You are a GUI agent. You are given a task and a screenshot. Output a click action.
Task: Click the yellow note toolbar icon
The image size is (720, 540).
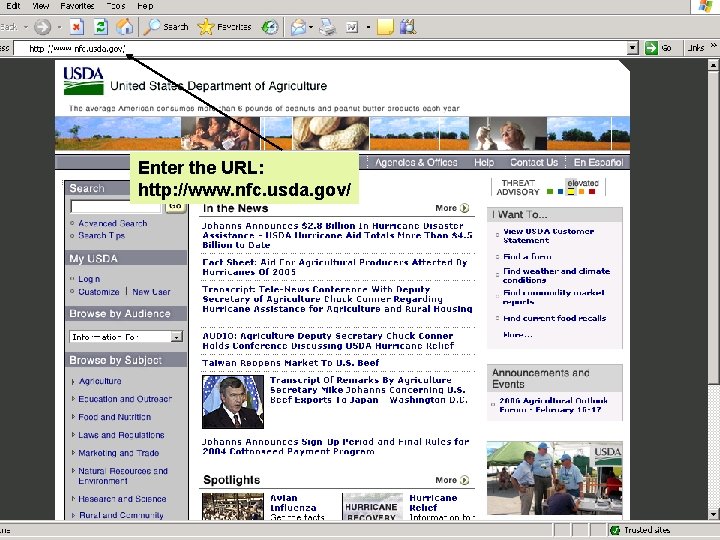pyautogui.click(x=385, y=27)
